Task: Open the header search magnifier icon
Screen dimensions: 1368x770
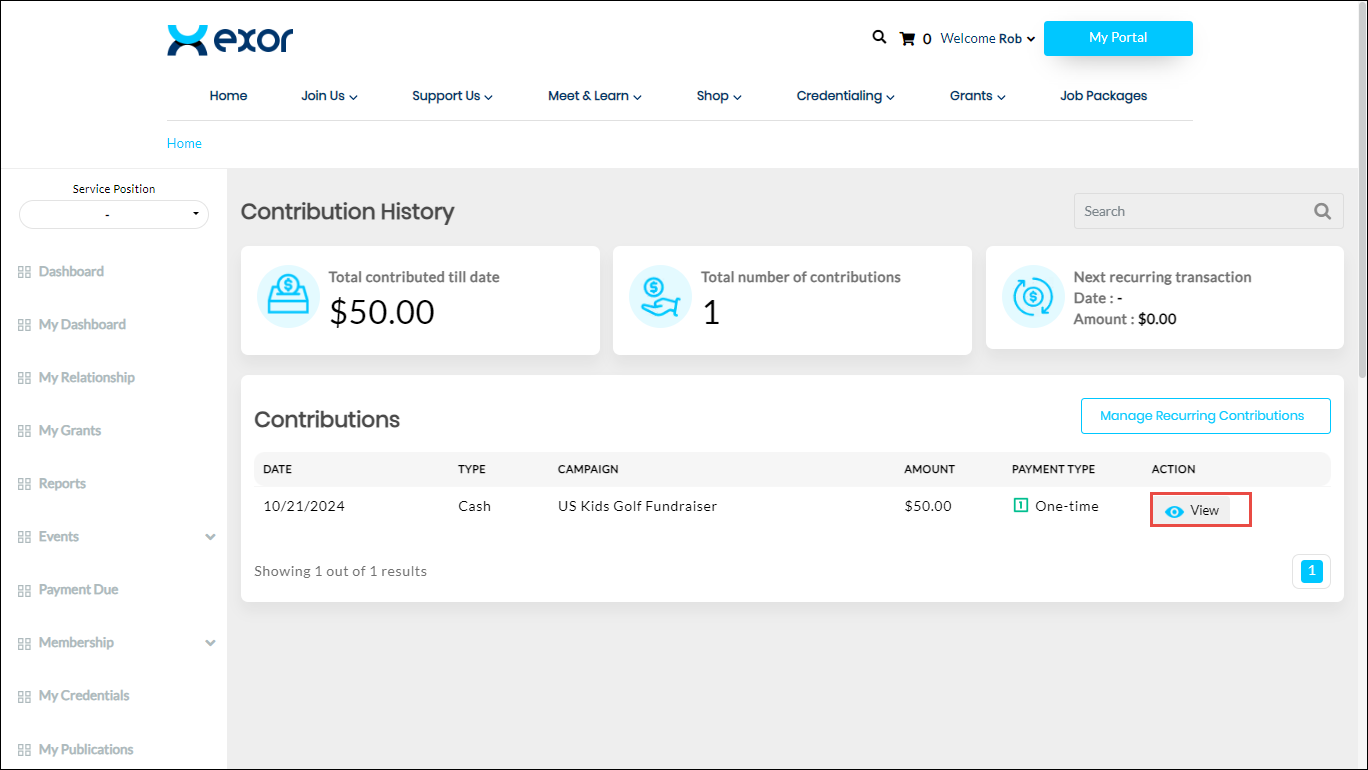Action: (x=879, y=37)
